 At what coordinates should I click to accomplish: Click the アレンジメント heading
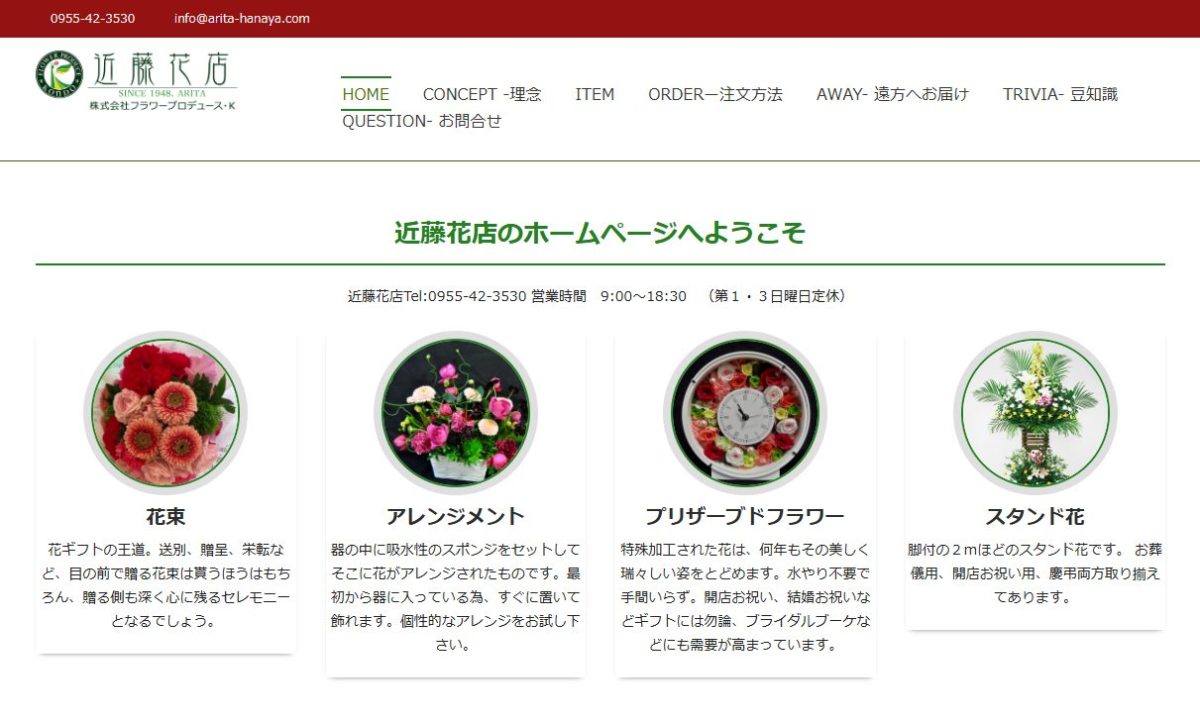(x=455, y=517)
